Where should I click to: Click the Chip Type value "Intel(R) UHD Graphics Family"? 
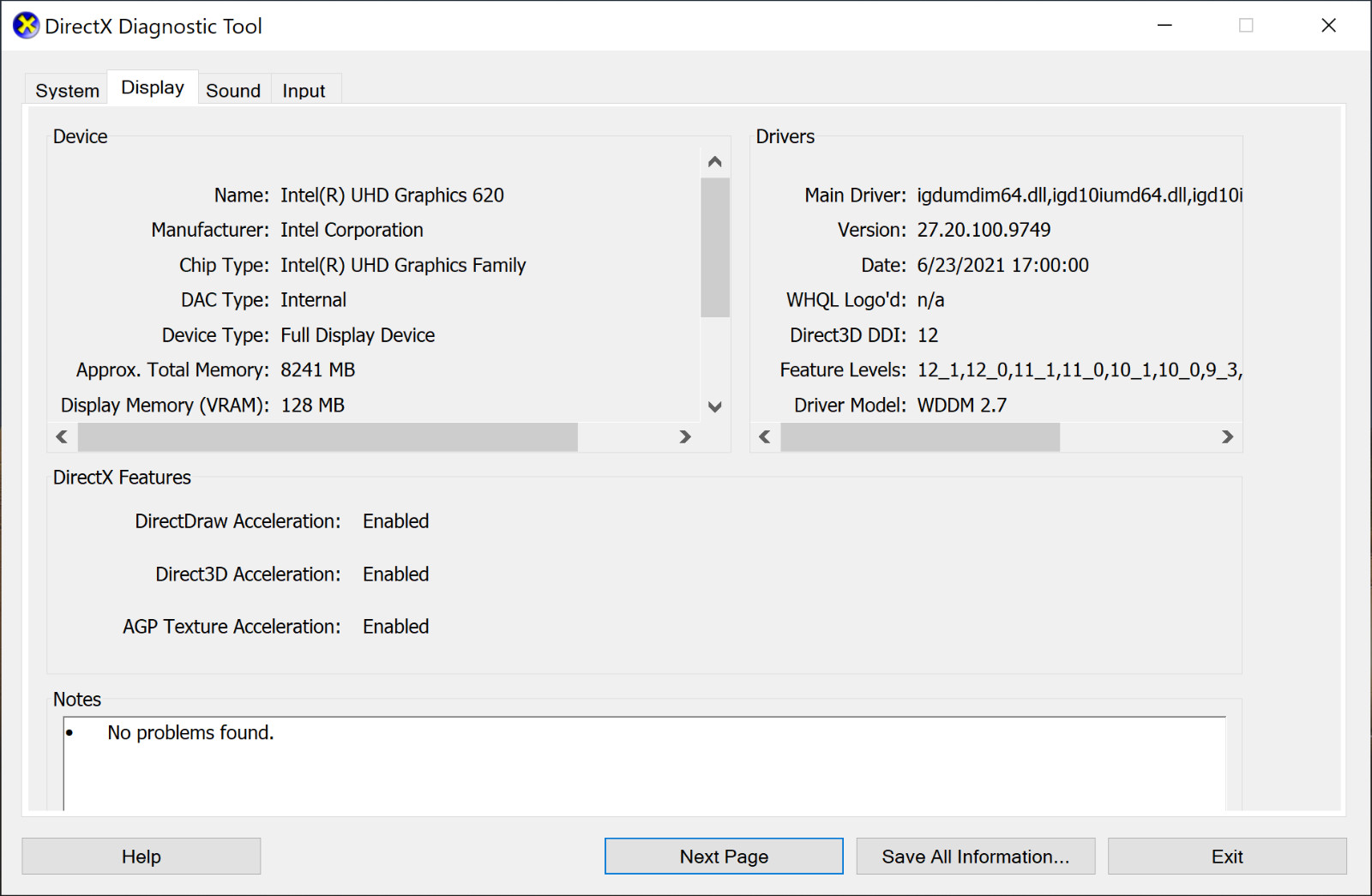click(x=403, y=265)
